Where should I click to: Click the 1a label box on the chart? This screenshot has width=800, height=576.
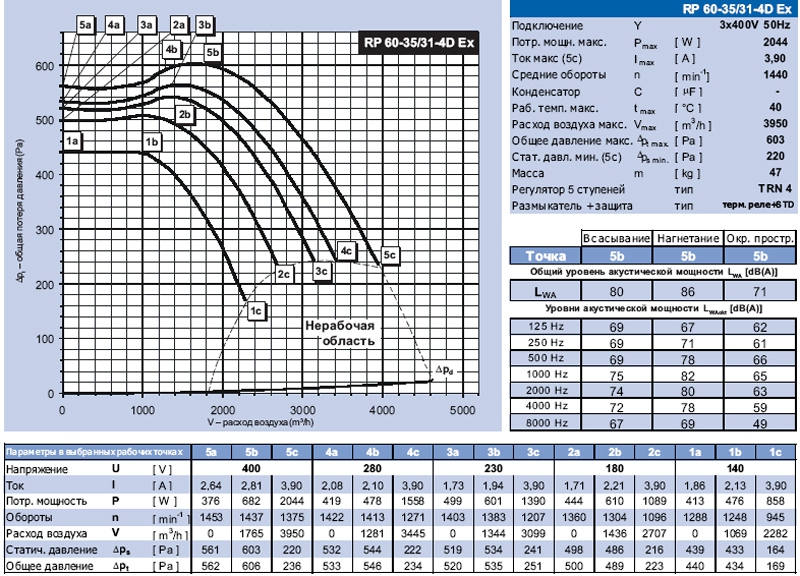click(72, 143)
